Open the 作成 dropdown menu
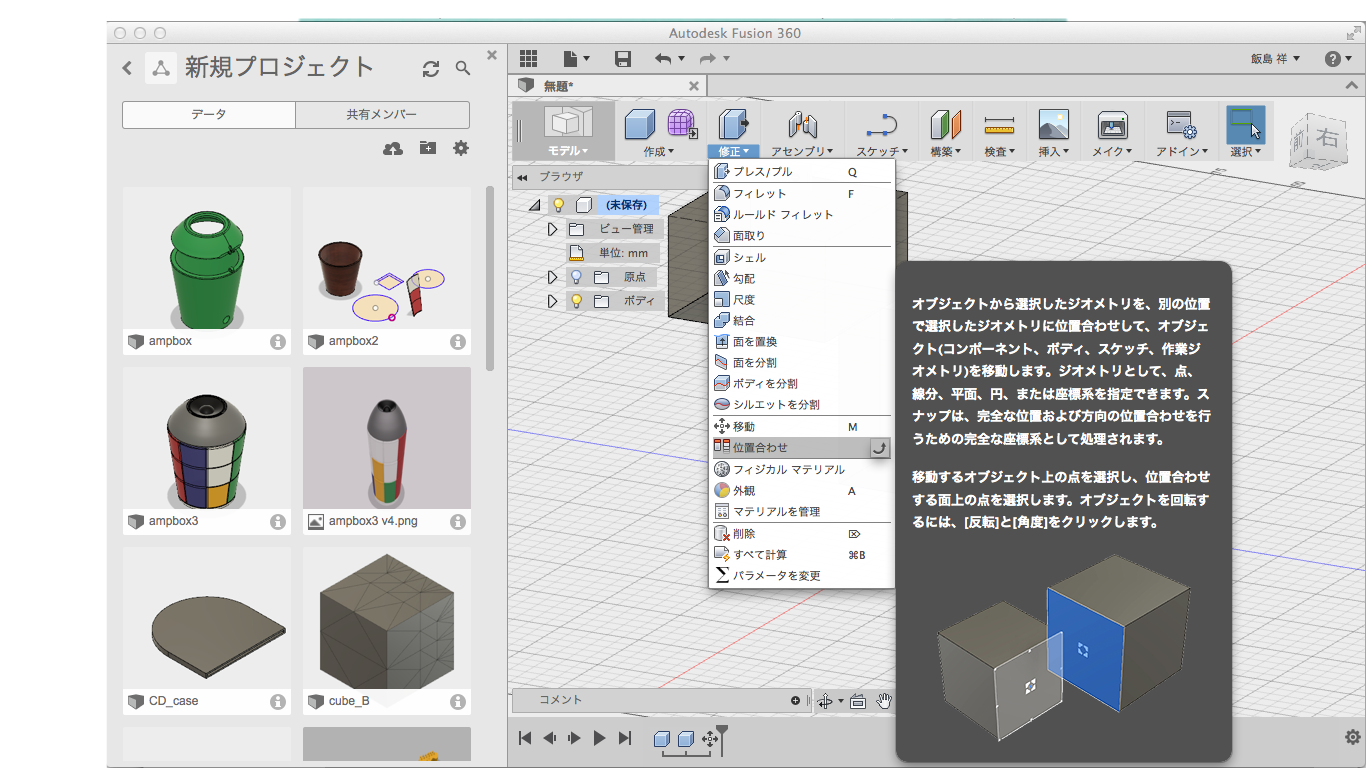Viewport: 1366px width, 768px height. pyautogui.click(x=658, y=152)
